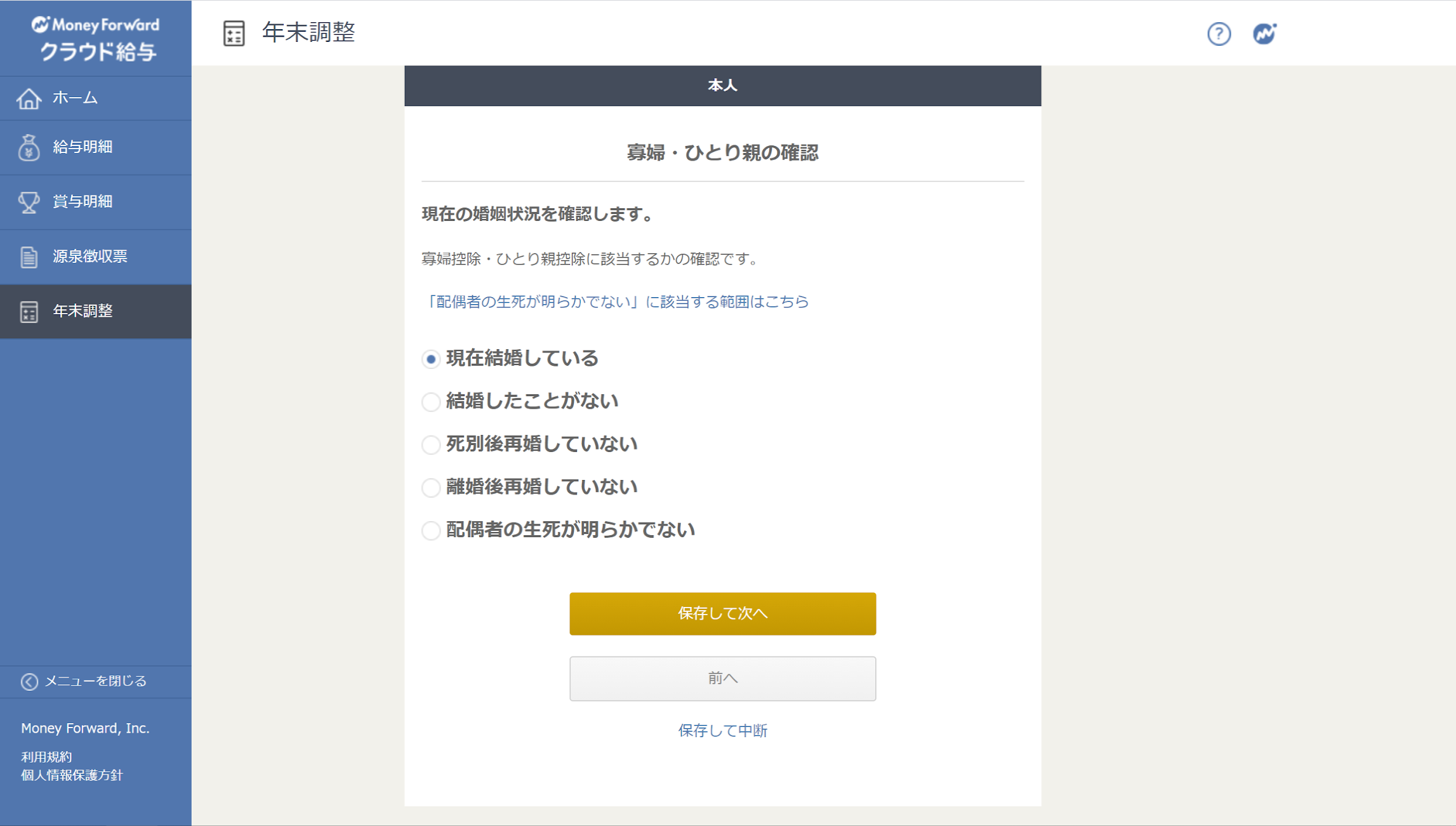
Task: Click the 保存して次へ button
Action: 722,613
